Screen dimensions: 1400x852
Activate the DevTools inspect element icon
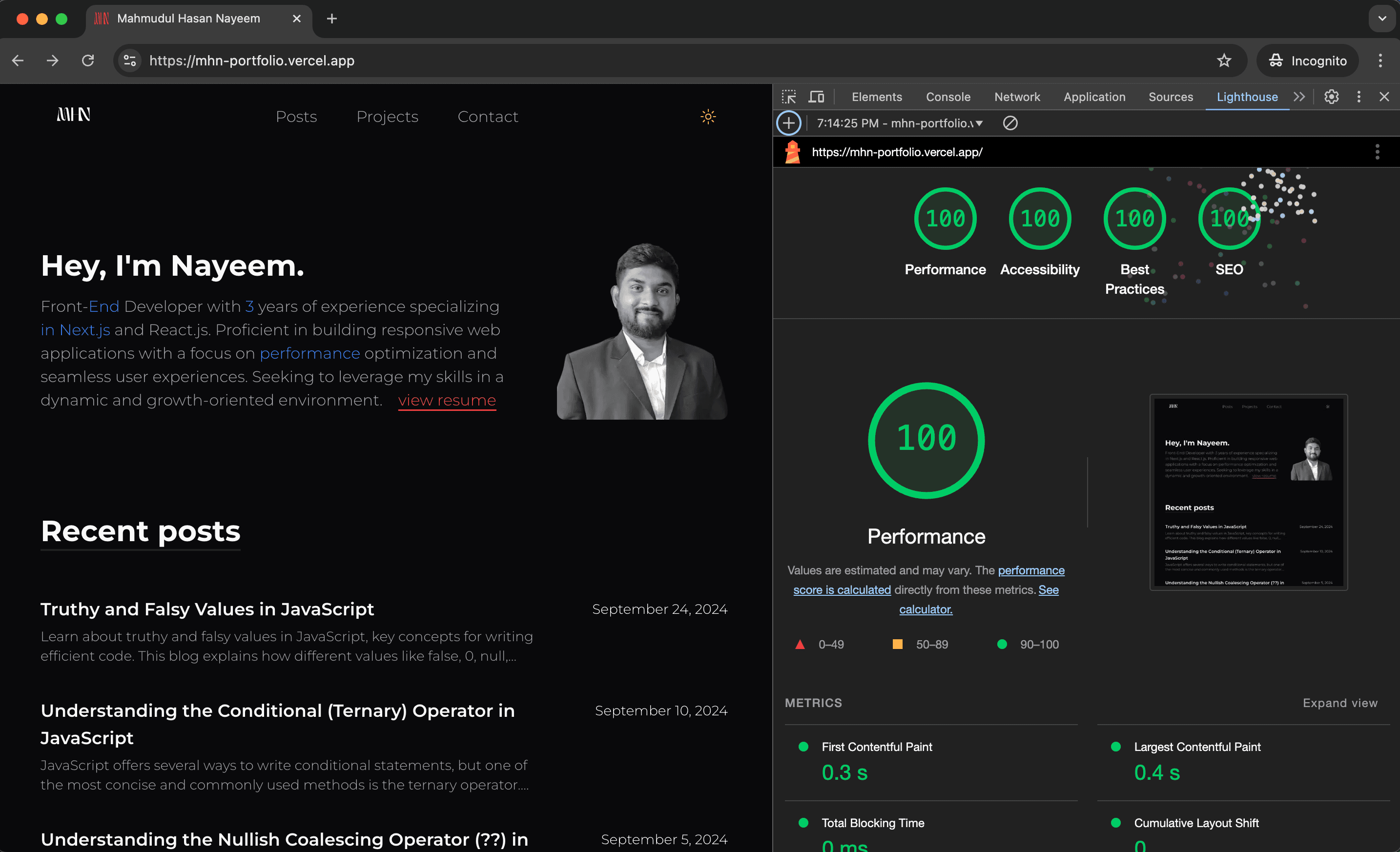(x=789, y=97)
